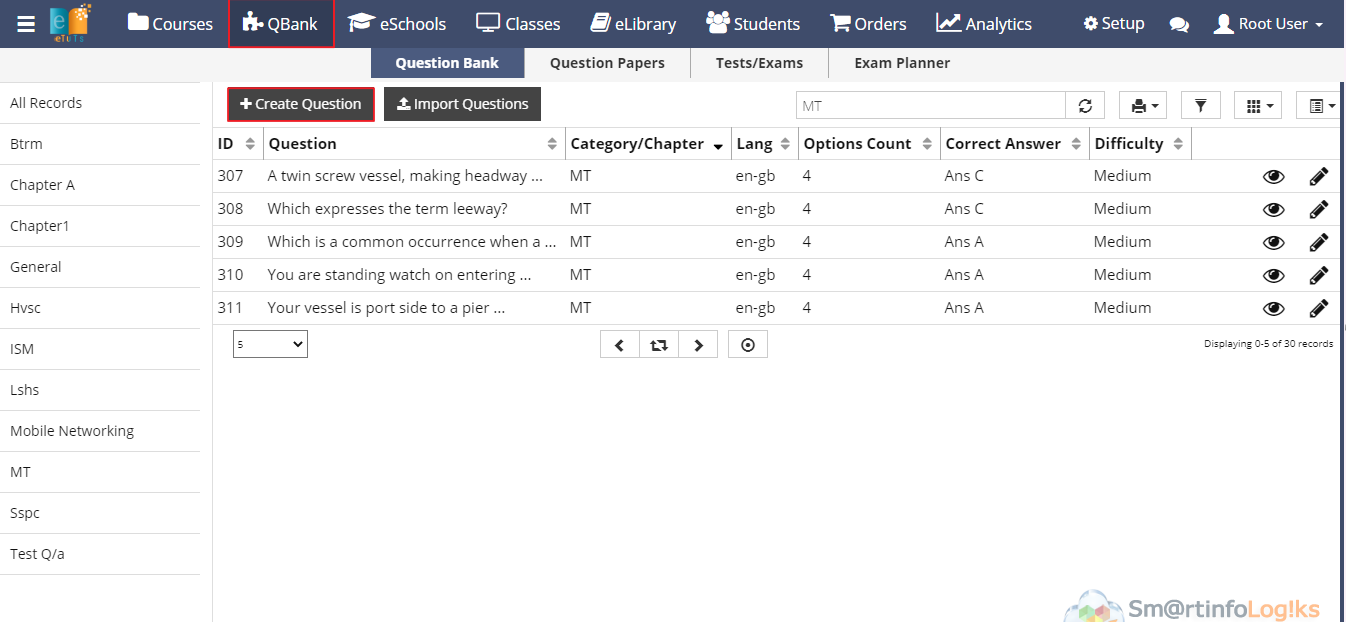Image resolution: width=1346 pixels, height=622 pixels.
Task: Sort by the ID column
Action: pyautogui.click(x=238, y=144)
